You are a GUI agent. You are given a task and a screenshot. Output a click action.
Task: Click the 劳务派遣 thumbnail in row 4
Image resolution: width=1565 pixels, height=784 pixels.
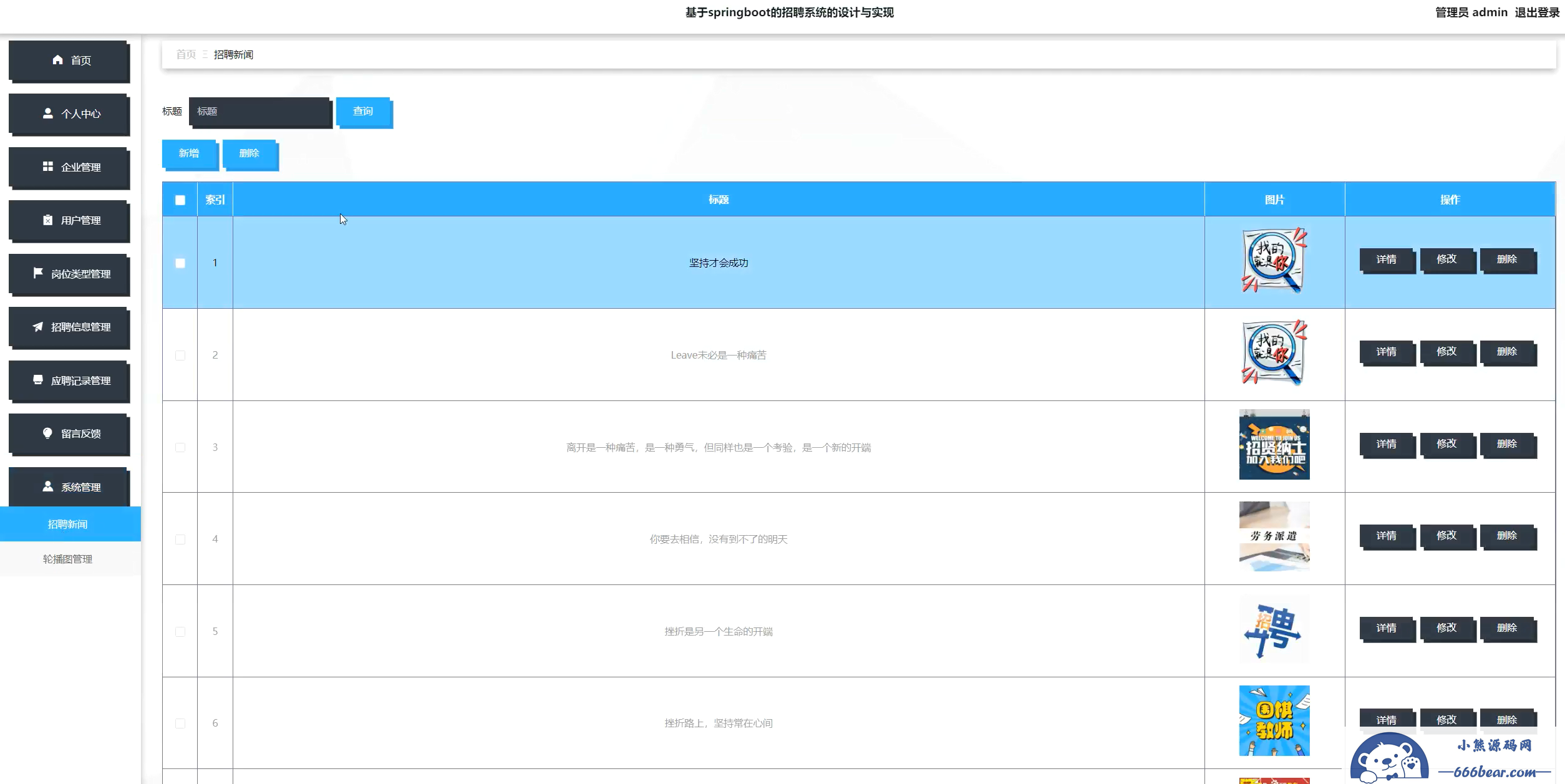1274,536
